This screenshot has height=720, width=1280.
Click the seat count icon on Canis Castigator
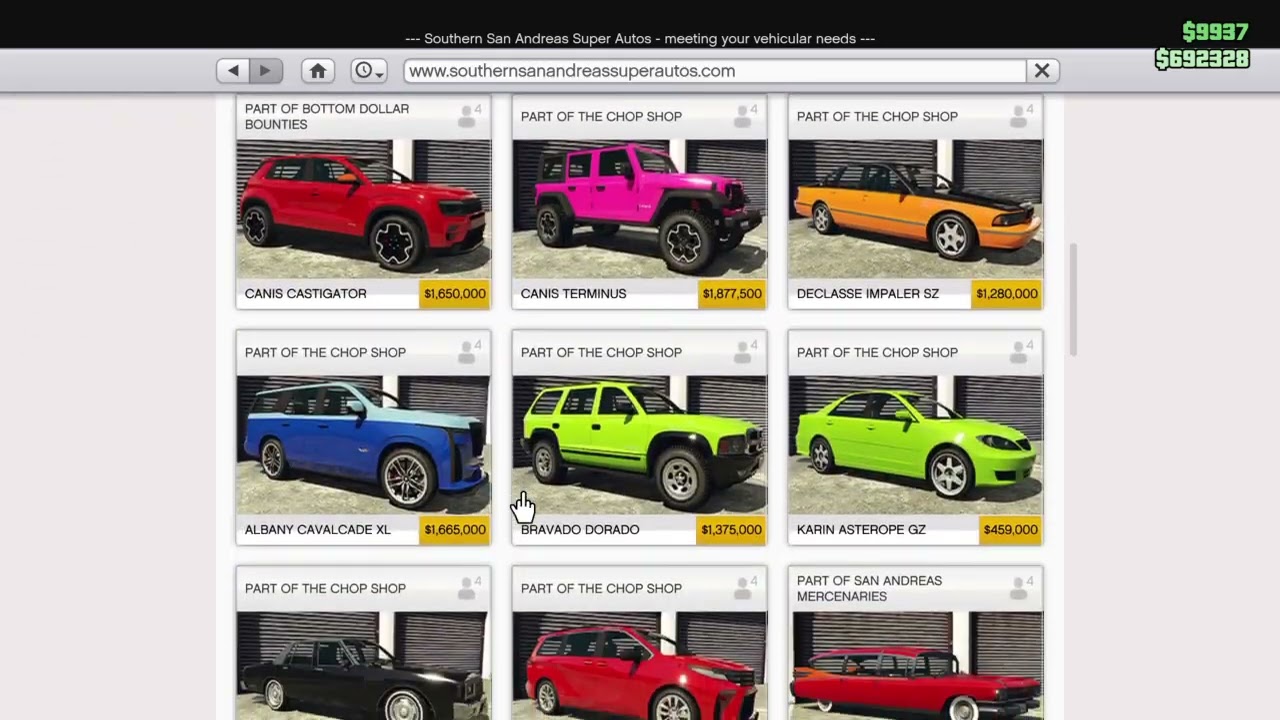point(469,116)
